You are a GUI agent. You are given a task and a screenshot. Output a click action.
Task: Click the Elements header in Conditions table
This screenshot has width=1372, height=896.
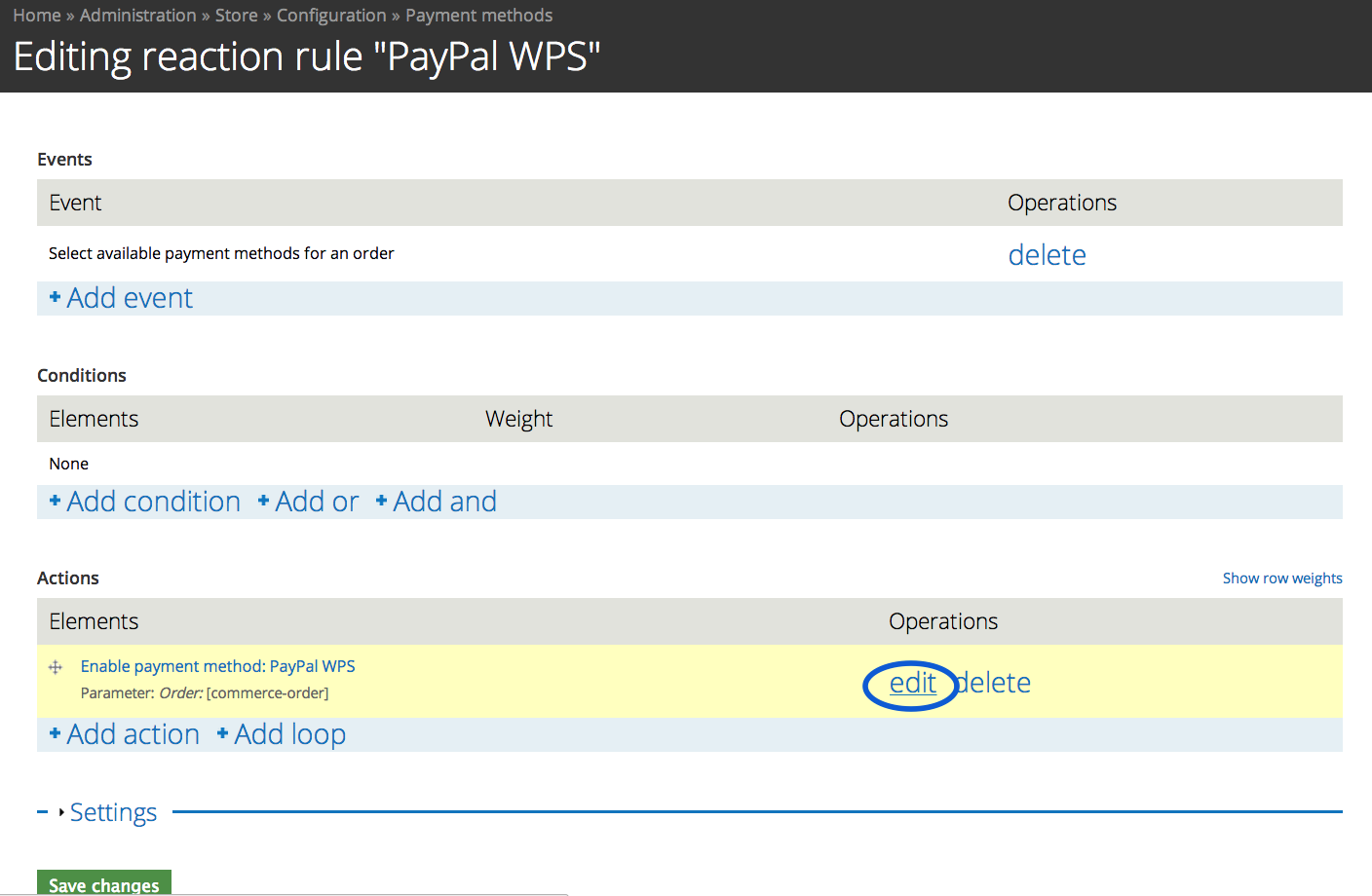[x=95, y=419]
